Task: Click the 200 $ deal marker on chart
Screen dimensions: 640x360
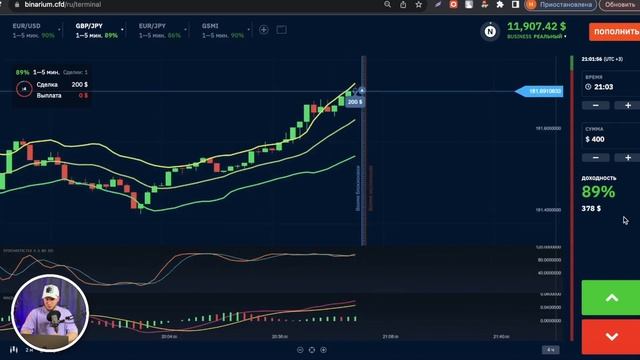Action: [x=355, y=102]
